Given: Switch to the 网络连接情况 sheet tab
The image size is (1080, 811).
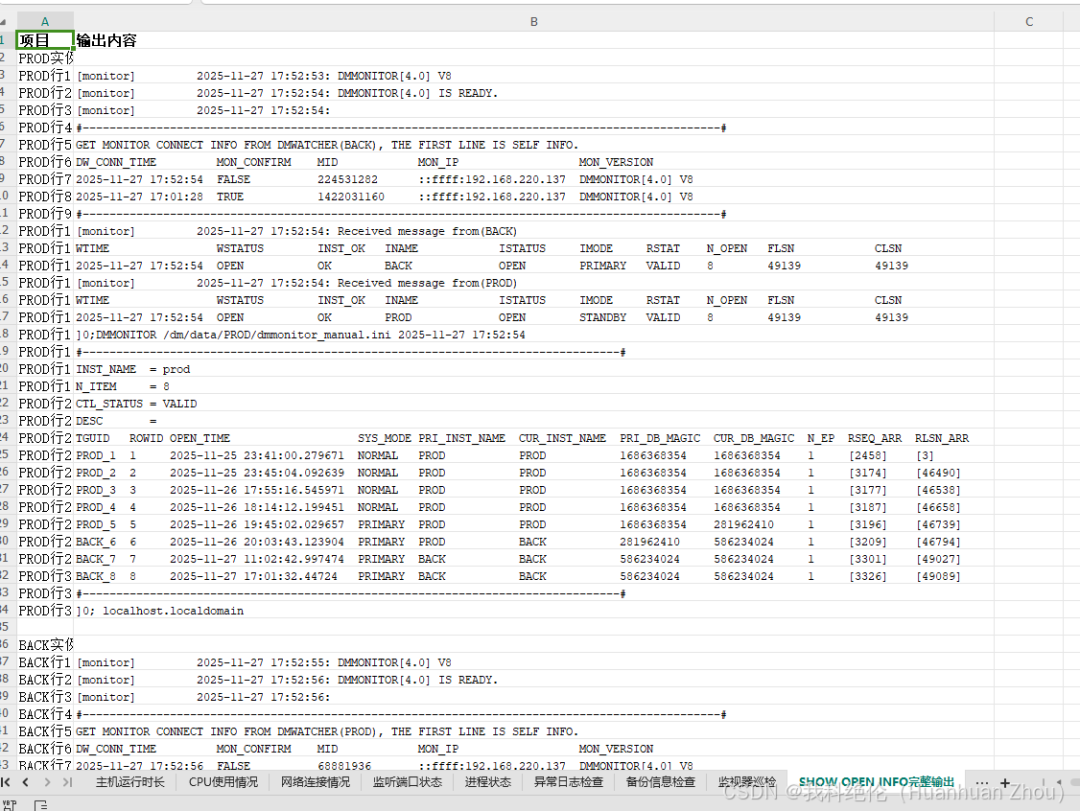Looking at the screenshot, I should pyautogui.click(x=315, y=782).
